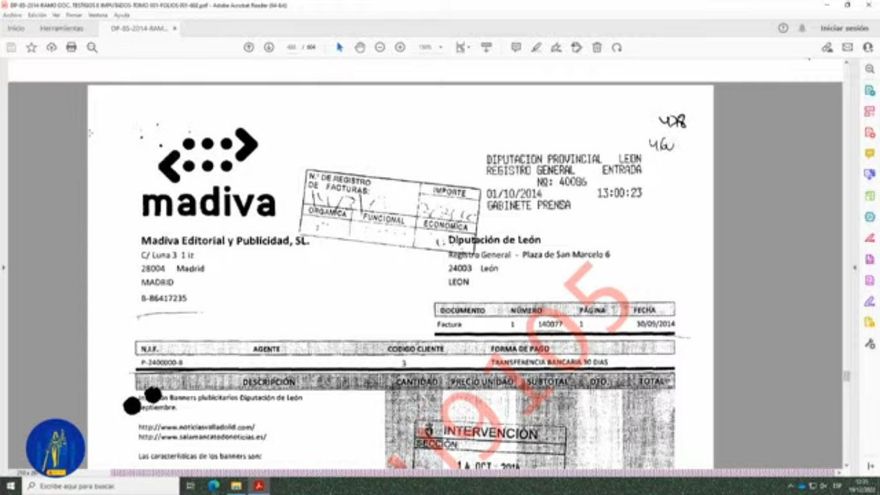Click the noticiasvalladolid.com link in the document
The image size is (880, 495).
196,427
